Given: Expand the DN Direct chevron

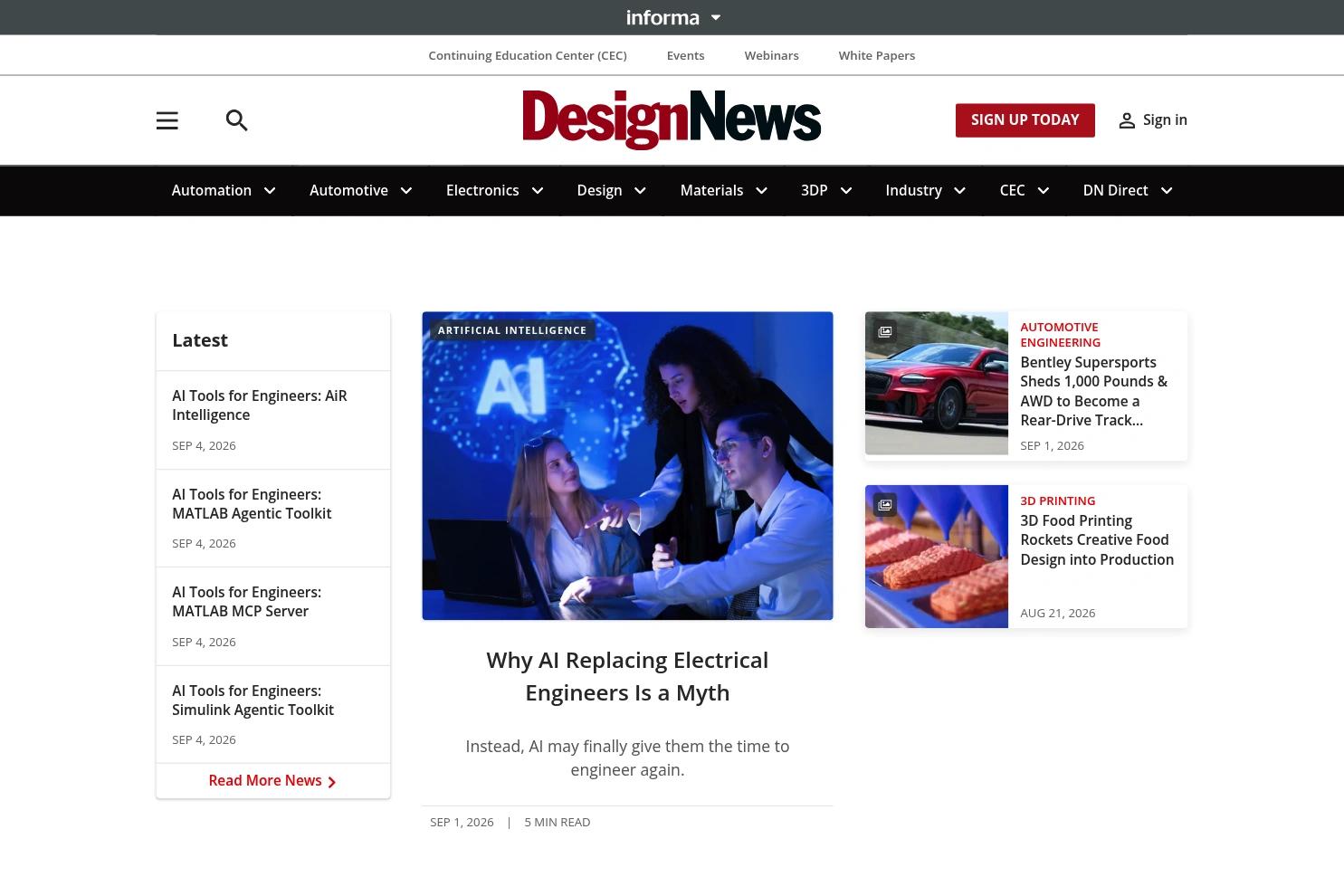Looking at the screenshot, I should pyautogui.click(x=1167, y=191).
